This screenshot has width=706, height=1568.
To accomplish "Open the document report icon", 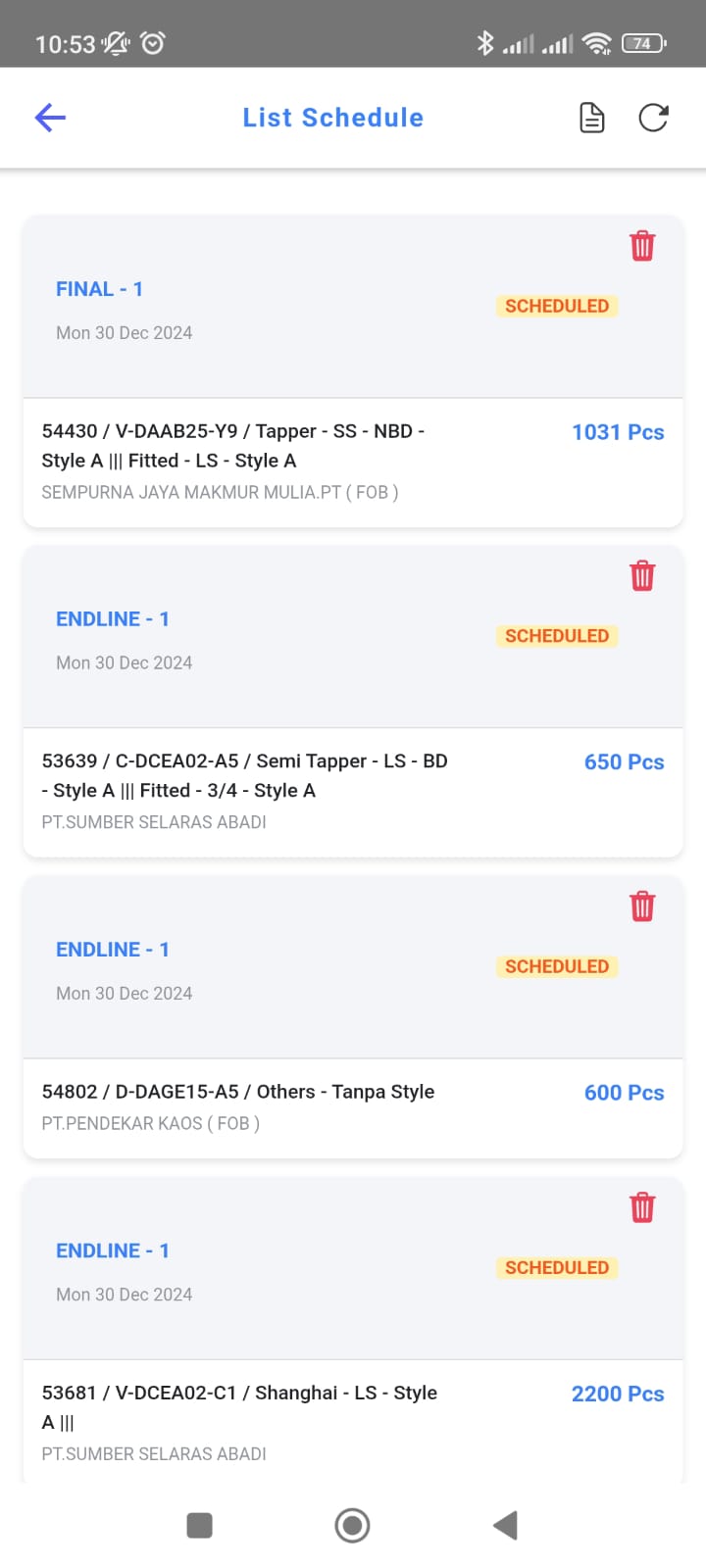I will pos(592,119).
